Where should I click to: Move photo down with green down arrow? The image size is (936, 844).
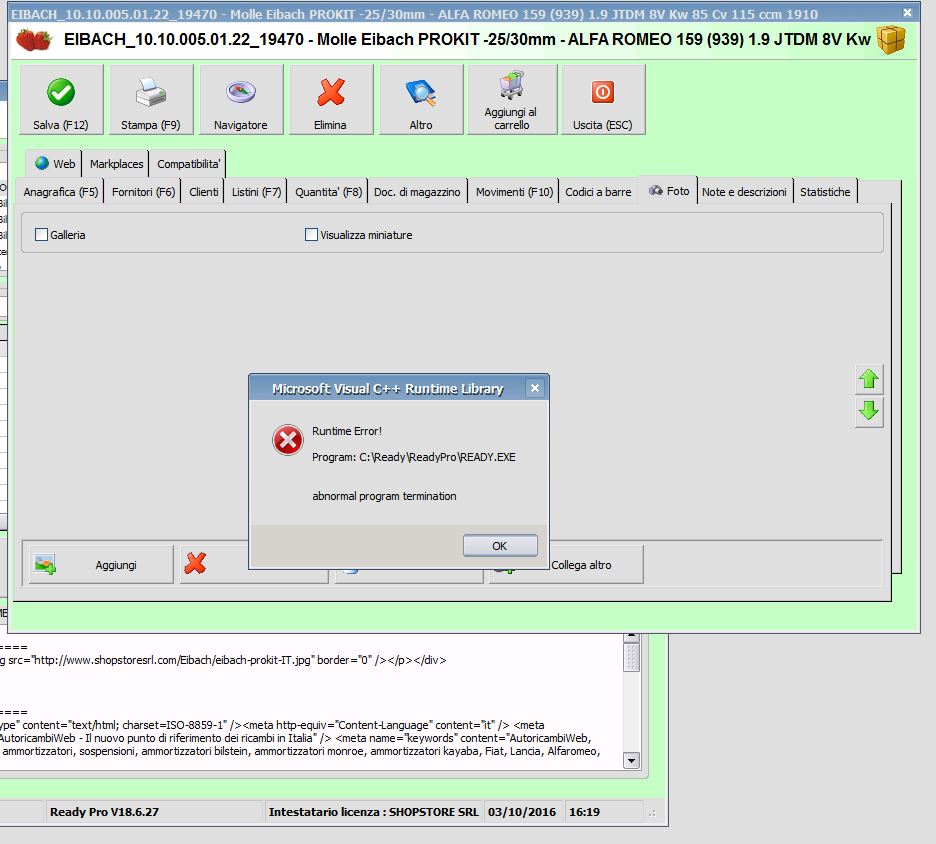[869, 411]
